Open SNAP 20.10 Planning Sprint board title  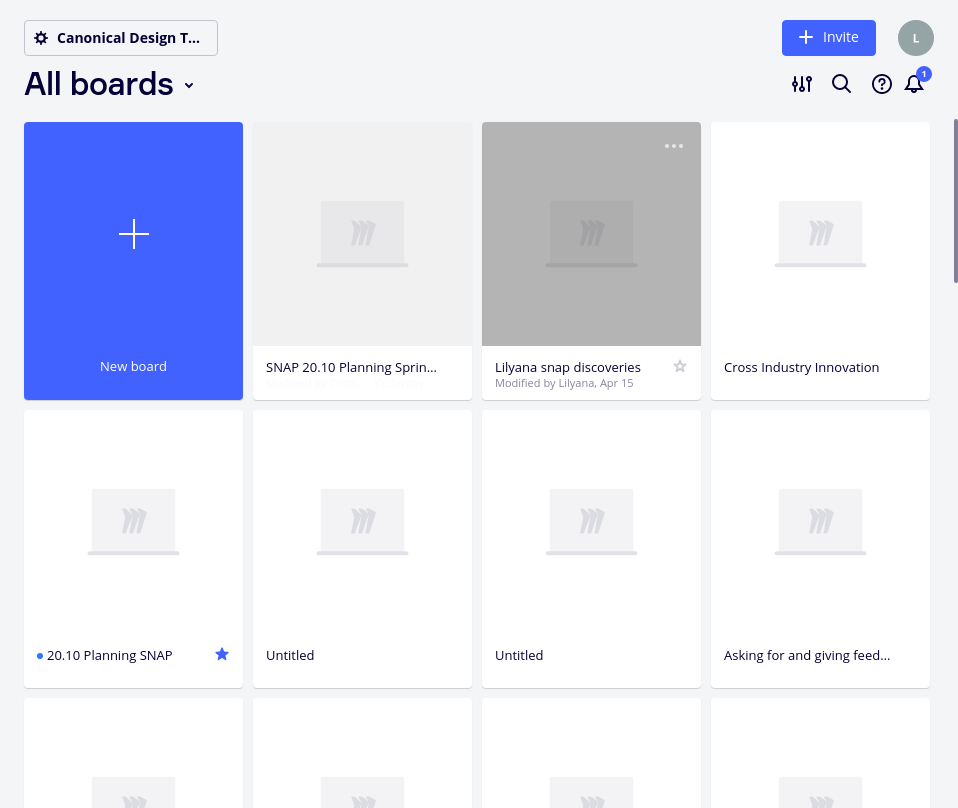(x=351, y=367)
